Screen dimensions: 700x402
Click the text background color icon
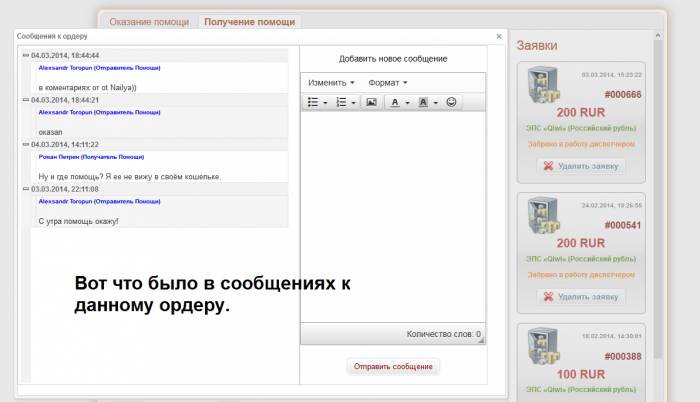(424, 102)
